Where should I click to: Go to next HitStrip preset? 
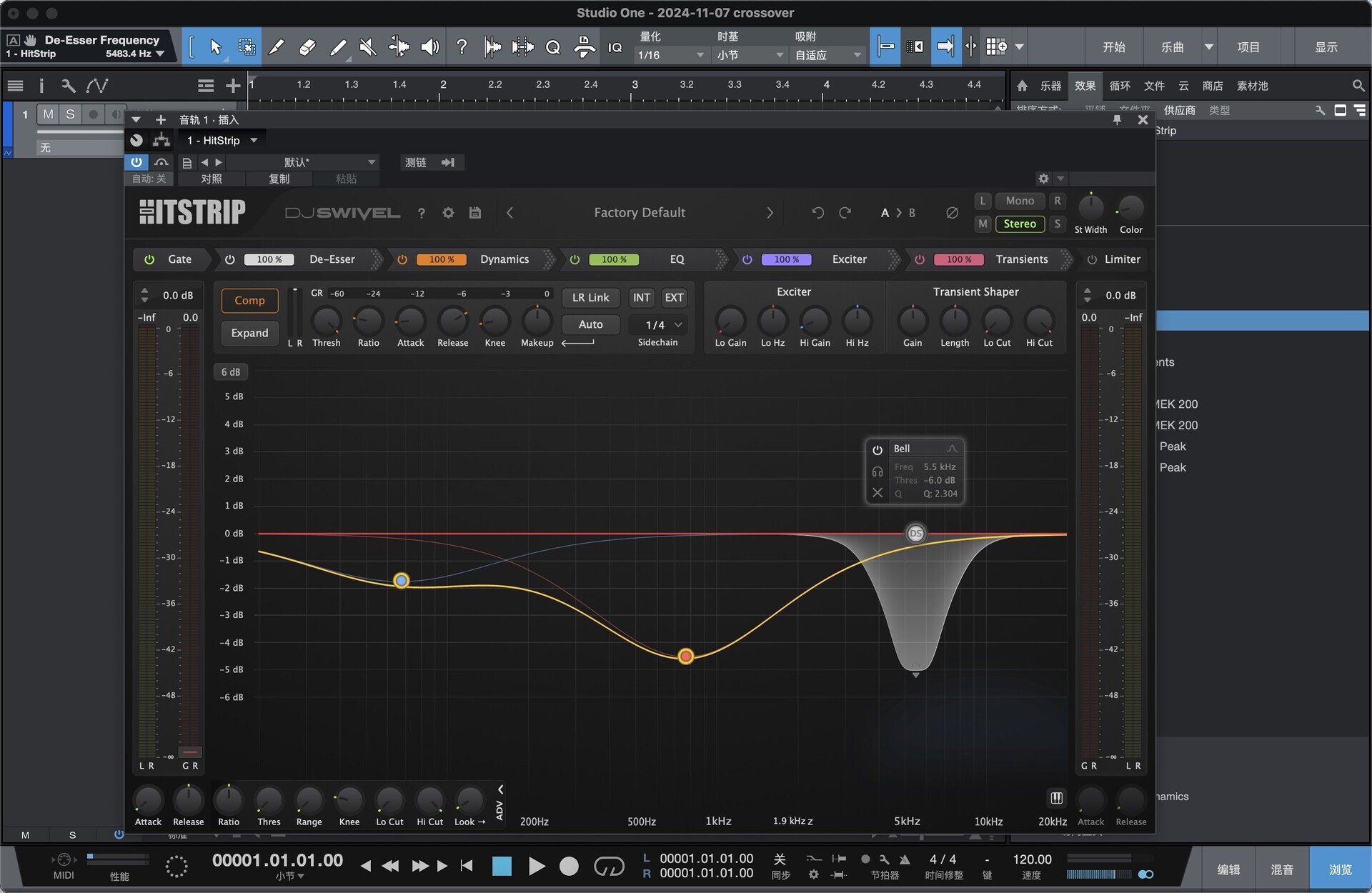click(x=770, y=213)
